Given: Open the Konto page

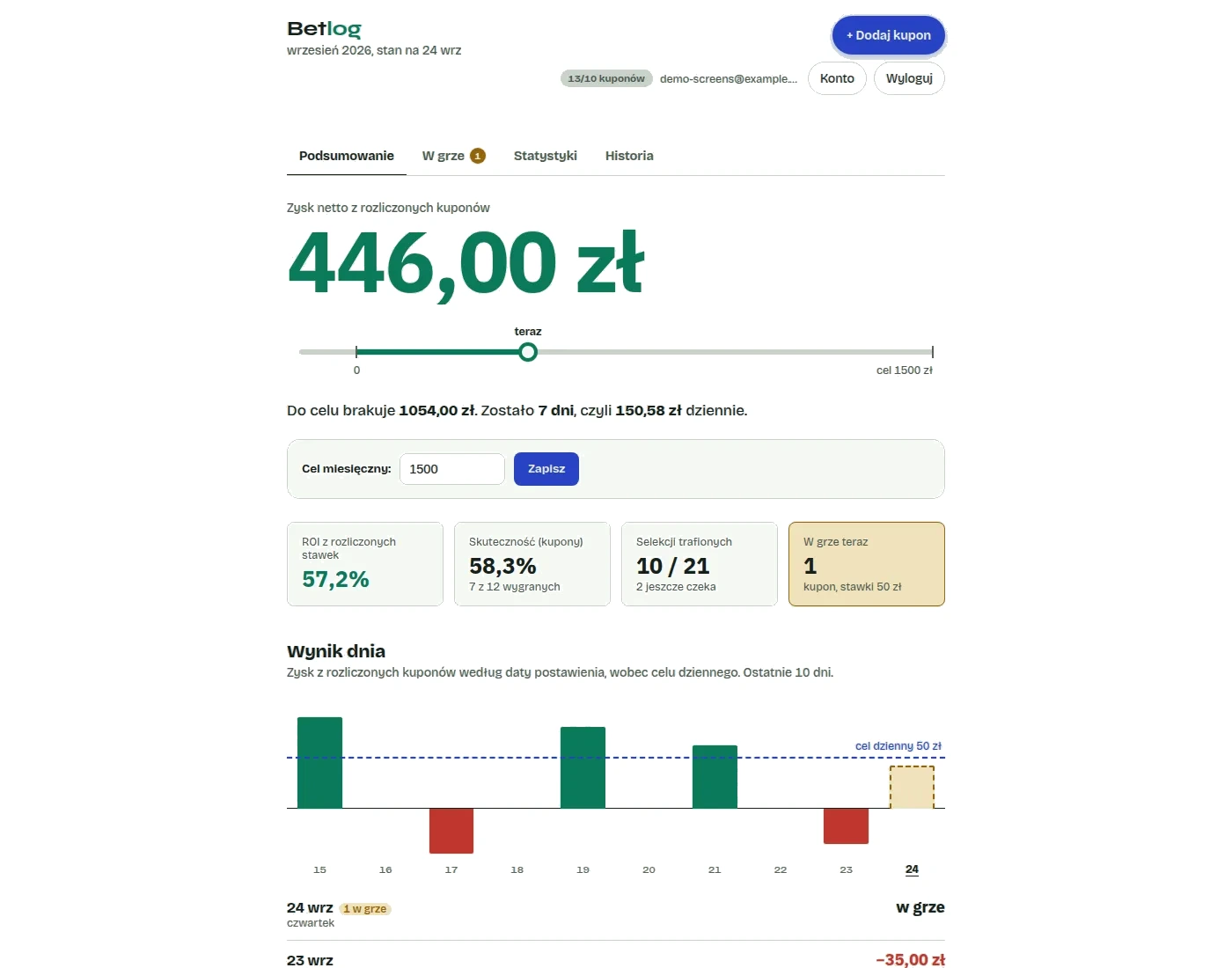Looking at the screenshot, I should 837,78.
